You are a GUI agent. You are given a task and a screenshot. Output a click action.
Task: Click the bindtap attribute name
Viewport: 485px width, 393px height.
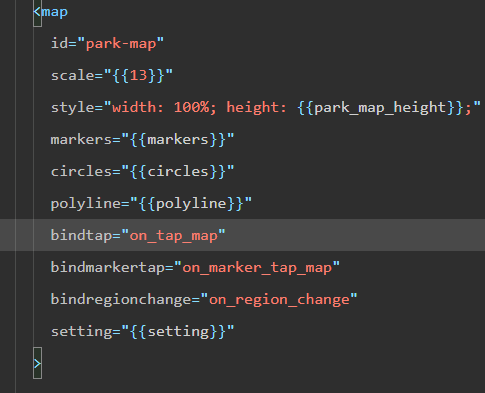[x=81, y=235]
